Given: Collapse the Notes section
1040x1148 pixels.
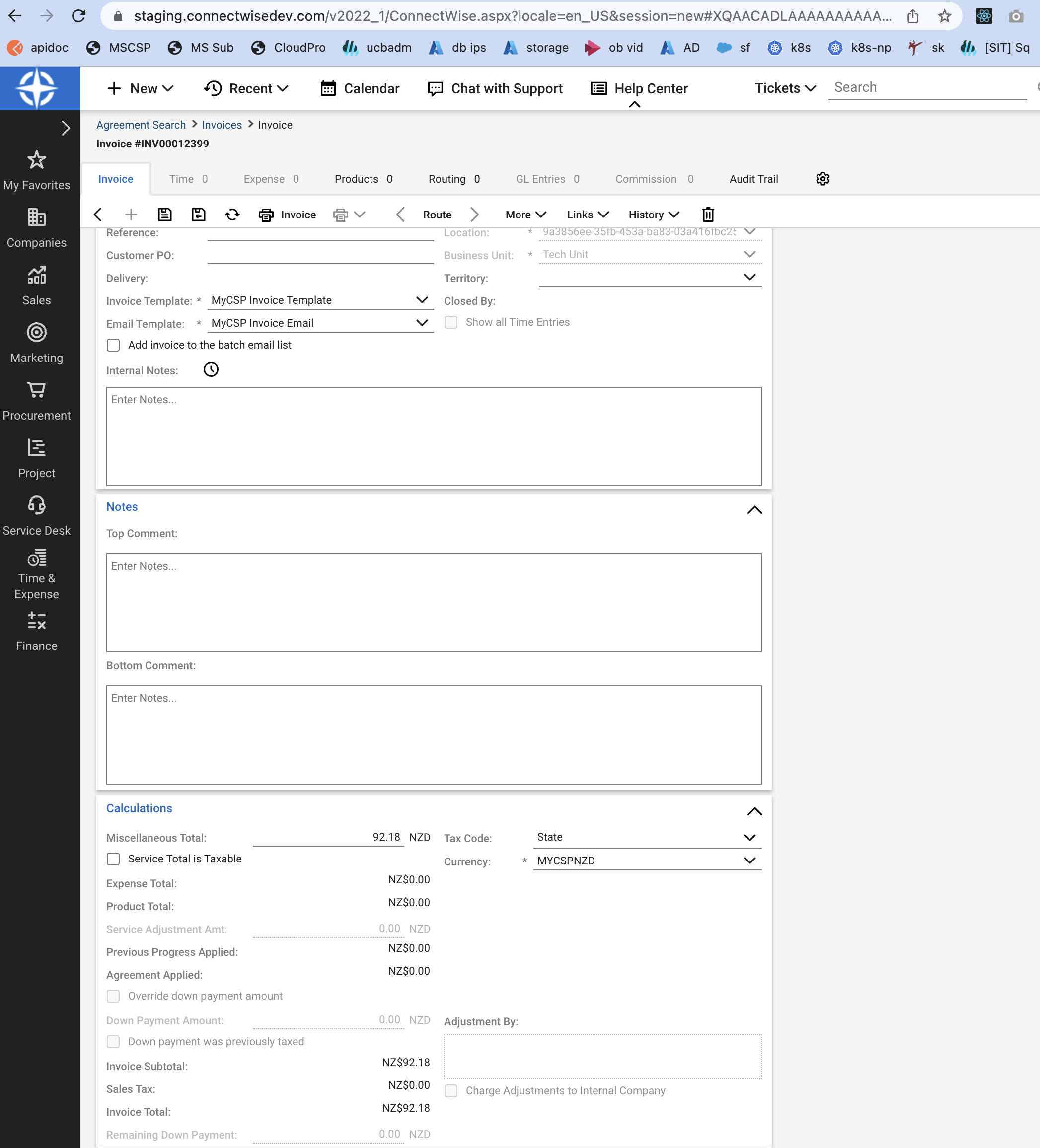Looking at the screenshot, I should [754, 509].
